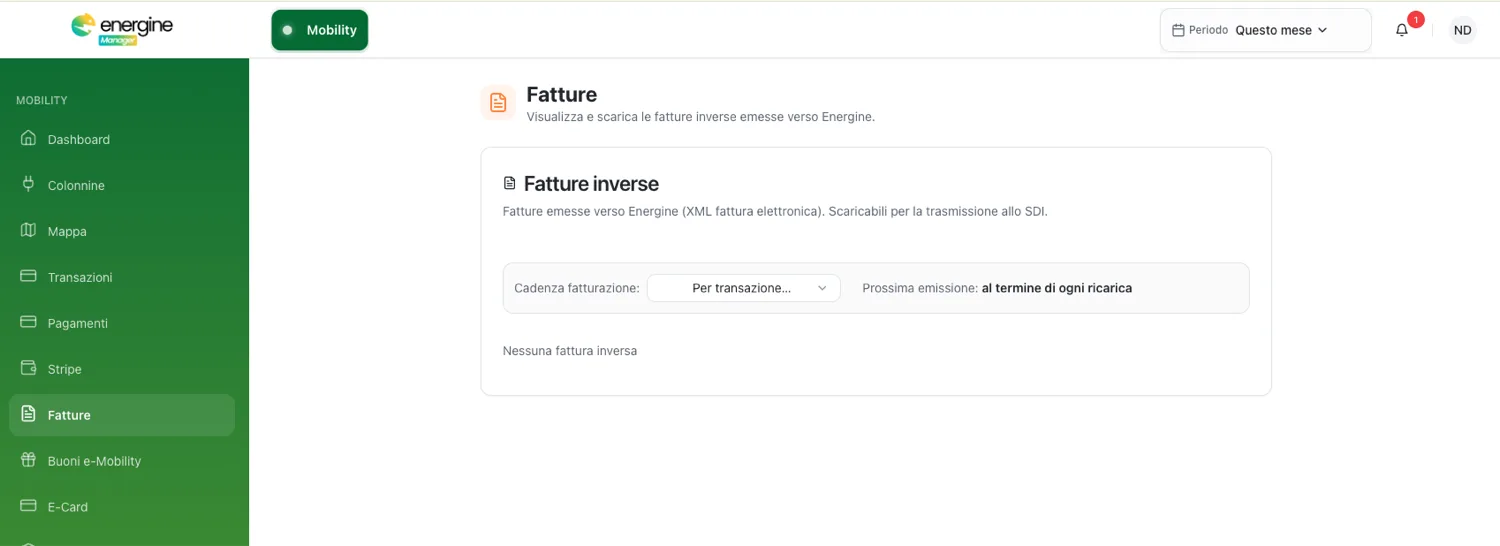The image size is (1500, 546).
Task: Open the Mobility module button
Action: coord(320,30)
